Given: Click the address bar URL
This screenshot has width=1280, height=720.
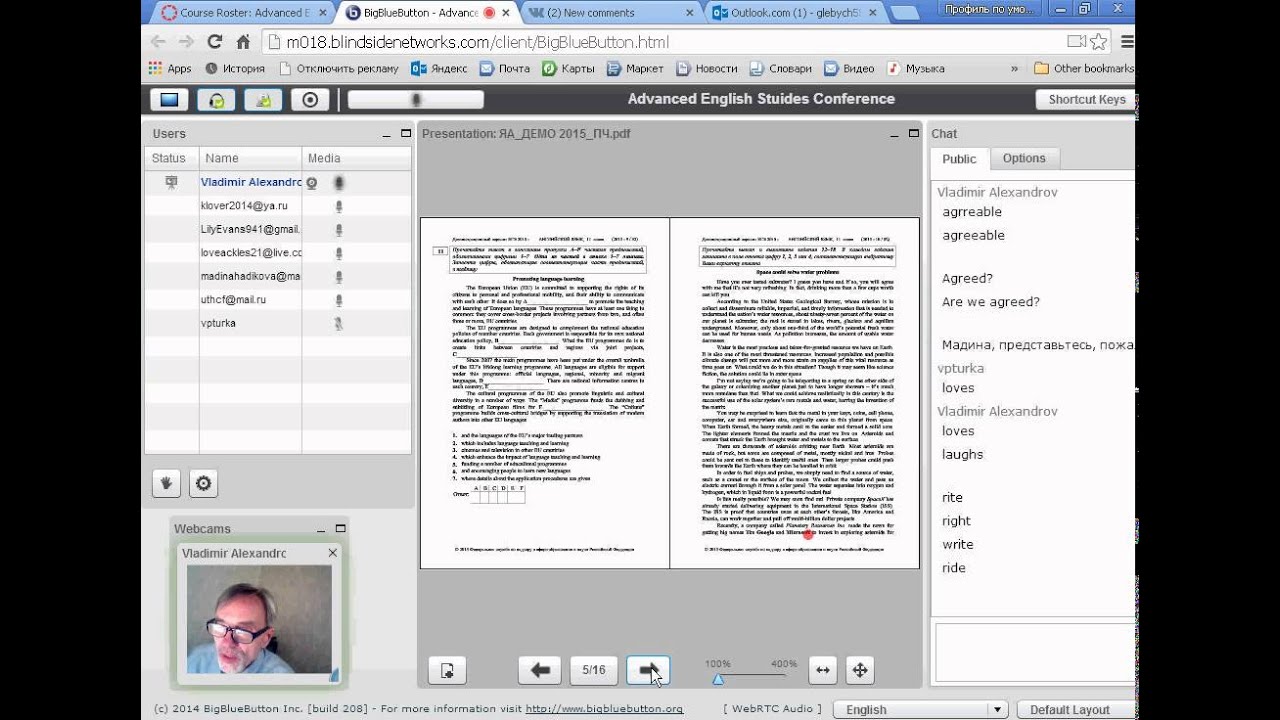Looking at the screenshot, I should tap(478, 42).
